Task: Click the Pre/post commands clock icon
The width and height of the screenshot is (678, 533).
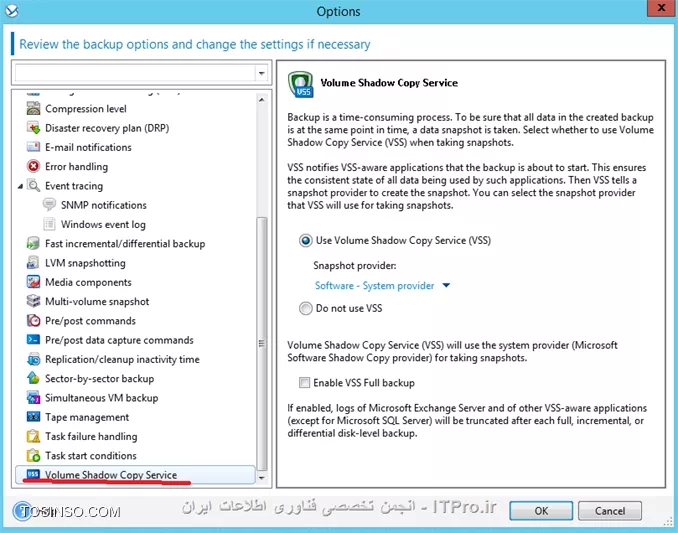Action: click(x=33, y=321)
